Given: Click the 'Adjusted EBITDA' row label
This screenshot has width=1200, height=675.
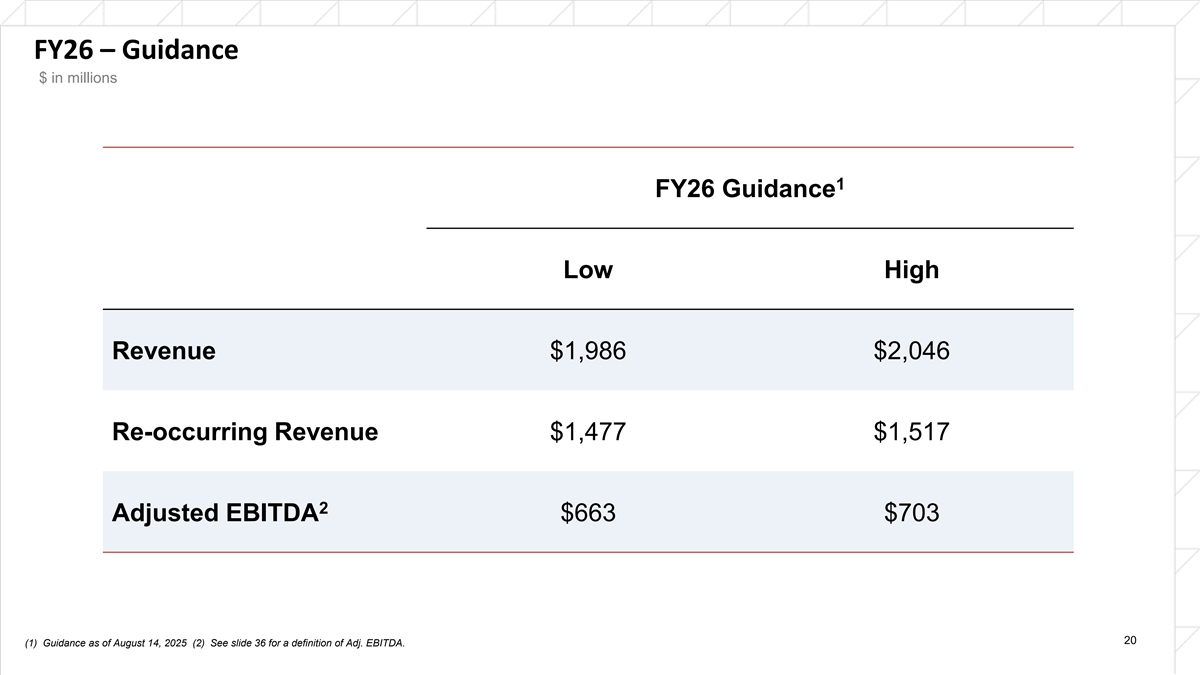Looking at the screenshot, I should point(214,513).
